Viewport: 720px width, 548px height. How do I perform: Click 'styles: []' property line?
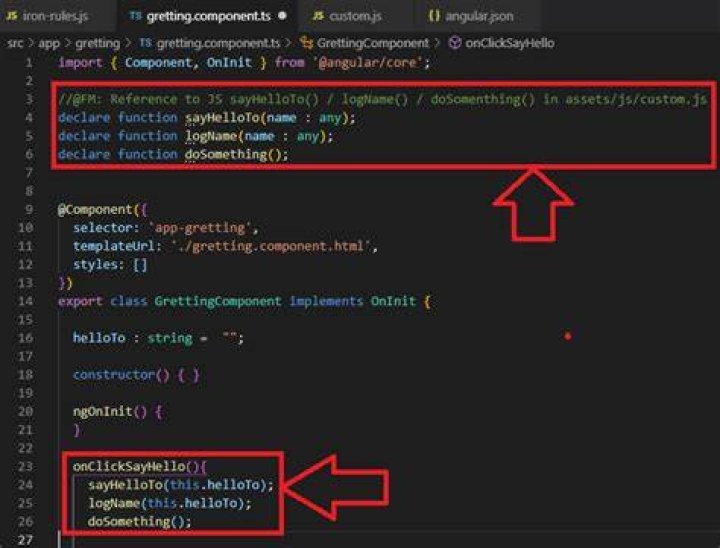(x=110, y=265)
